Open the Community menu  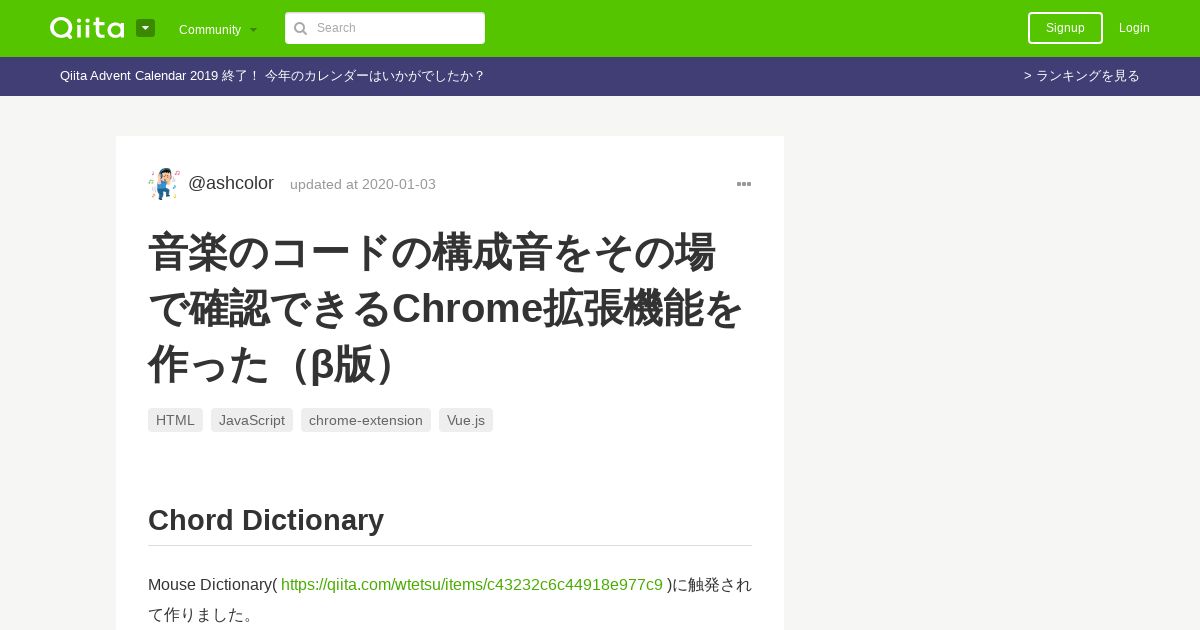(218, 29)
